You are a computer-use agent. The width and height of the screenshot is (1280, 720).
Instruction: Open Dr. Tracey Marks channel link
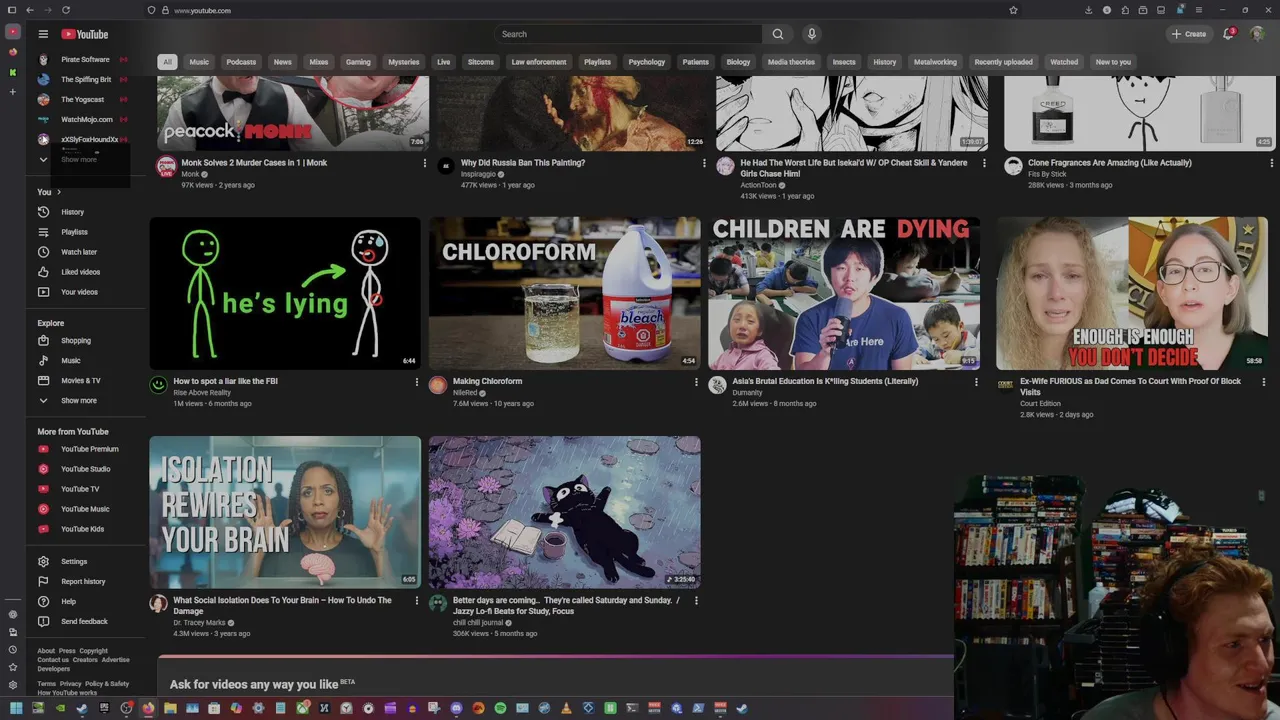[x=199, y=623]
